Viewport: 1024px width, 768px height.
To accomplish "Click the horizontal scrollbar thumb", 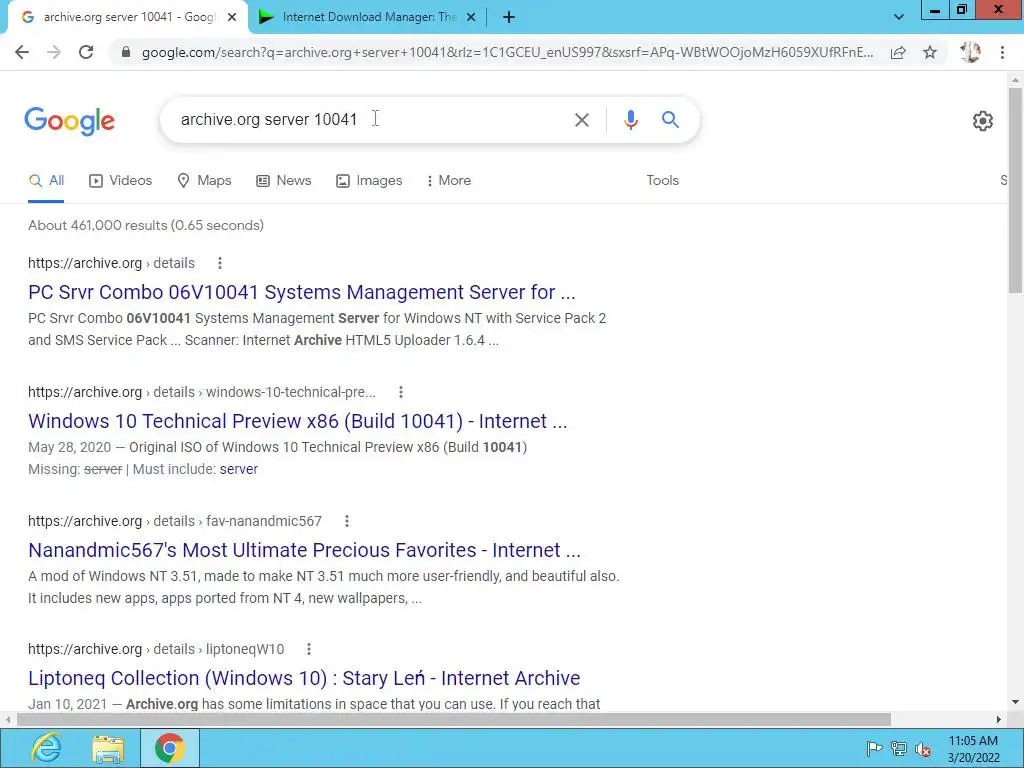I will [454, 719].
